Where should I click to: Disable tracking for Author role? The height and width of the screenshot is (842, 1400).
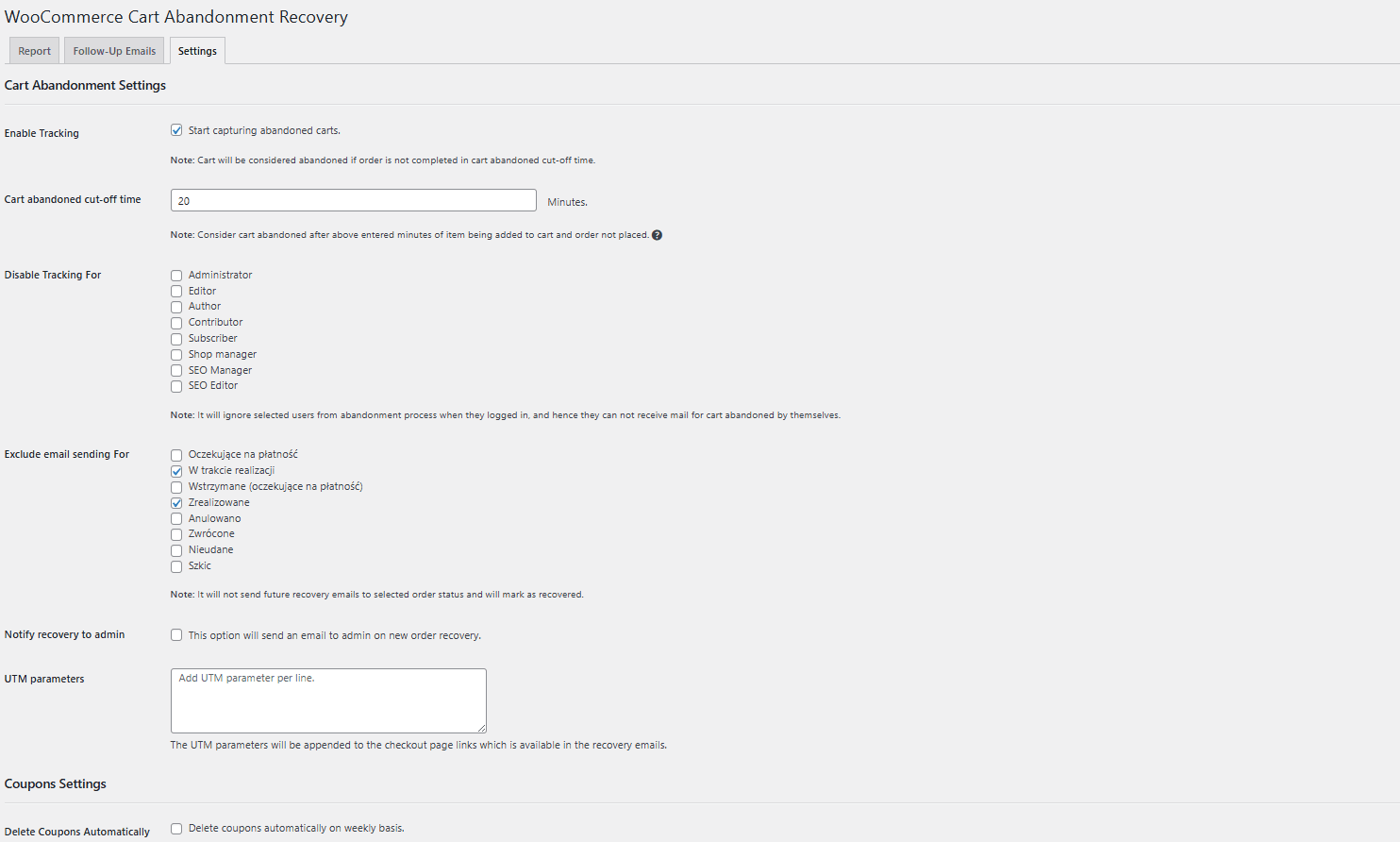pos(176,306)
